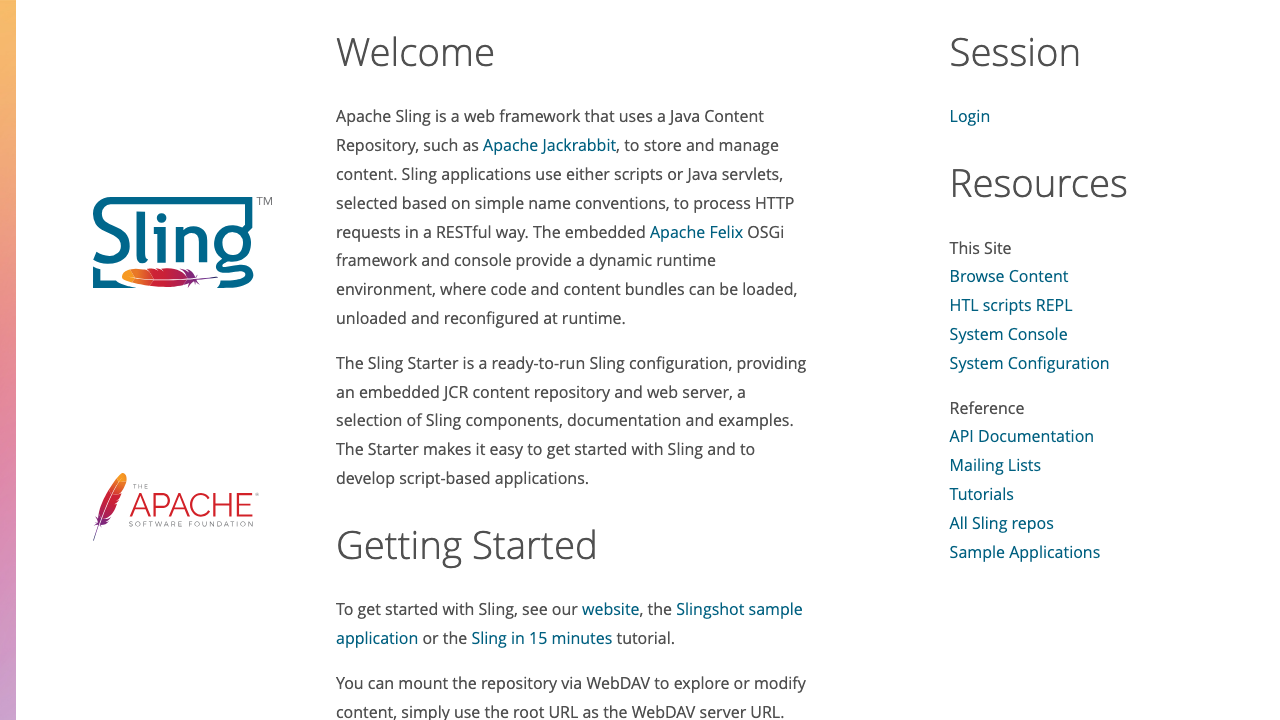Open System Configuration link
1280x720 pixels.
1029,363
